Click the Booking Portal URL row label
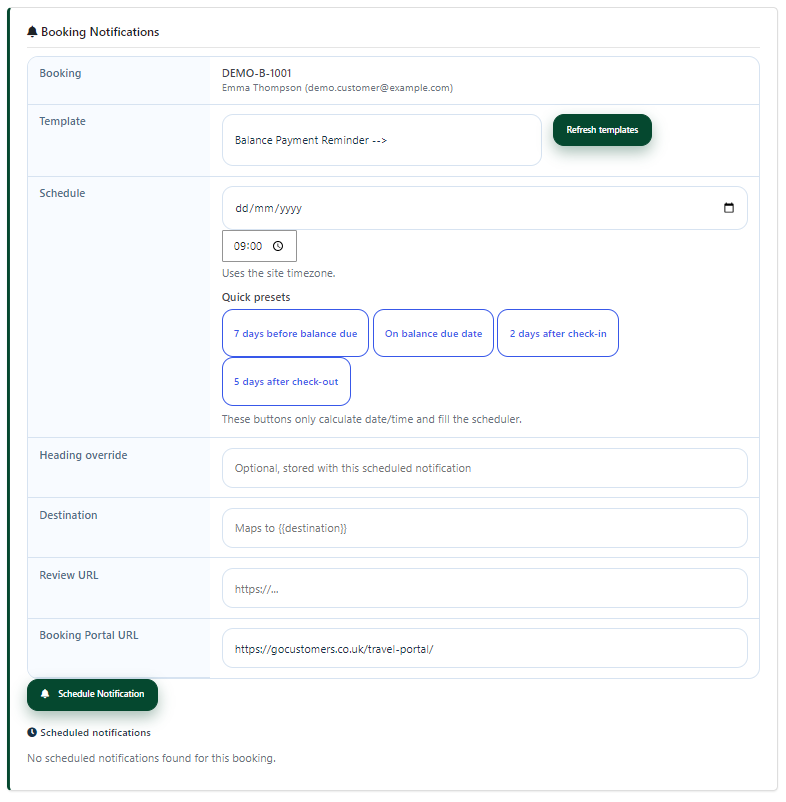 (89, 635)
